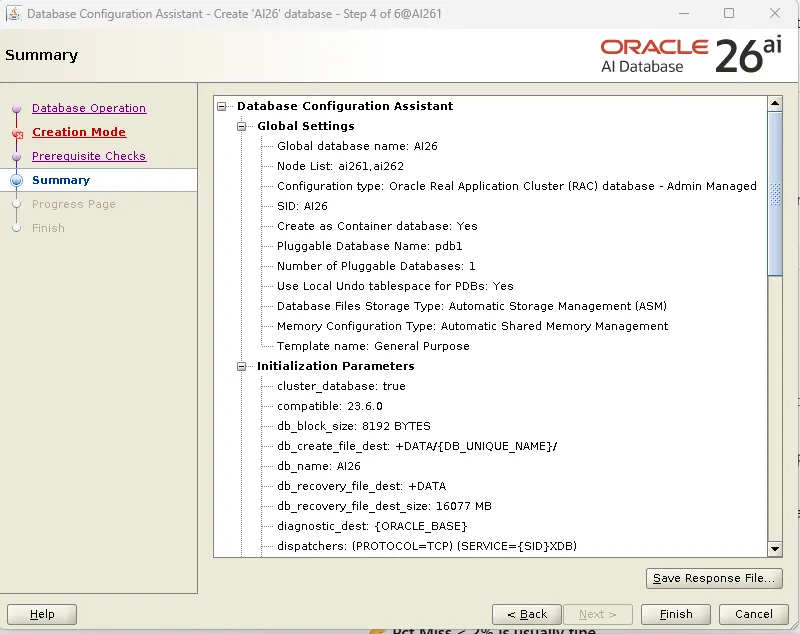Click the Creation Mode error step icon
The height and width of the screenshot is (634, 800).
17,134
